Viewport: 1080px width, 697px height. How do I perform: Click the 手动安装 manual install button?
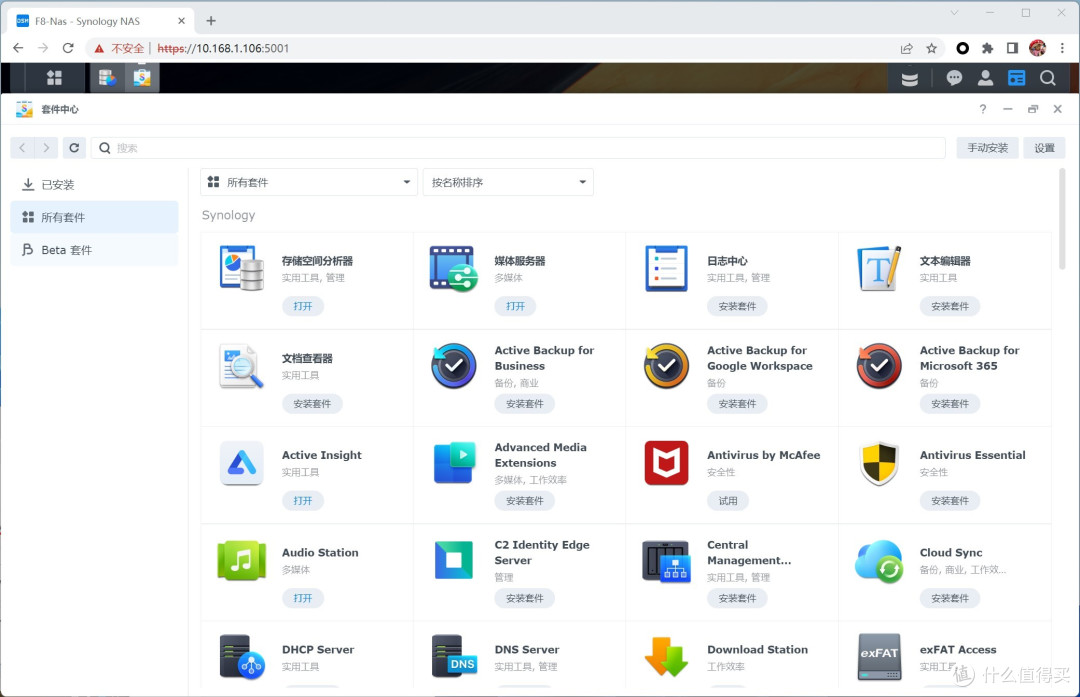(x=987, y=147)
